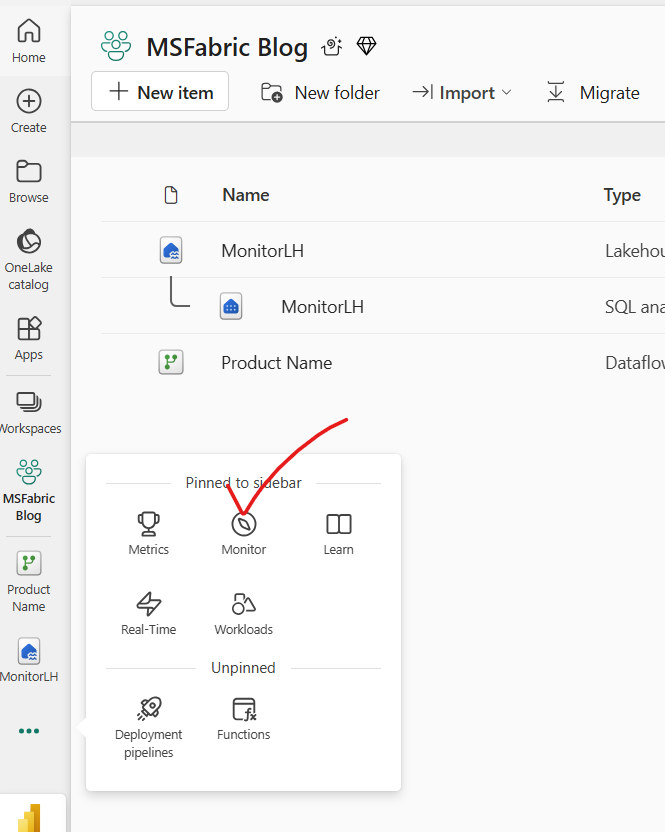
Task: Open the Create page from sidebar
Action: (x=29, y=111)
